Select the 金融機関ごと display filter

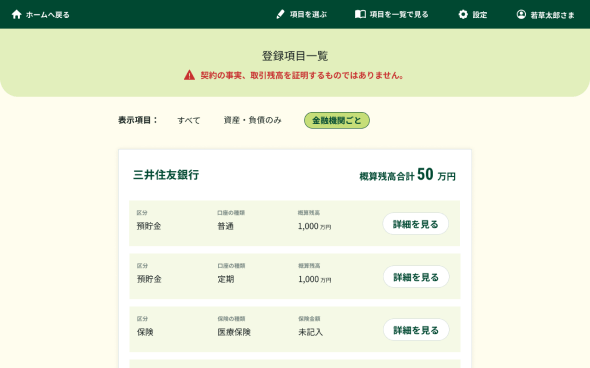337,120
